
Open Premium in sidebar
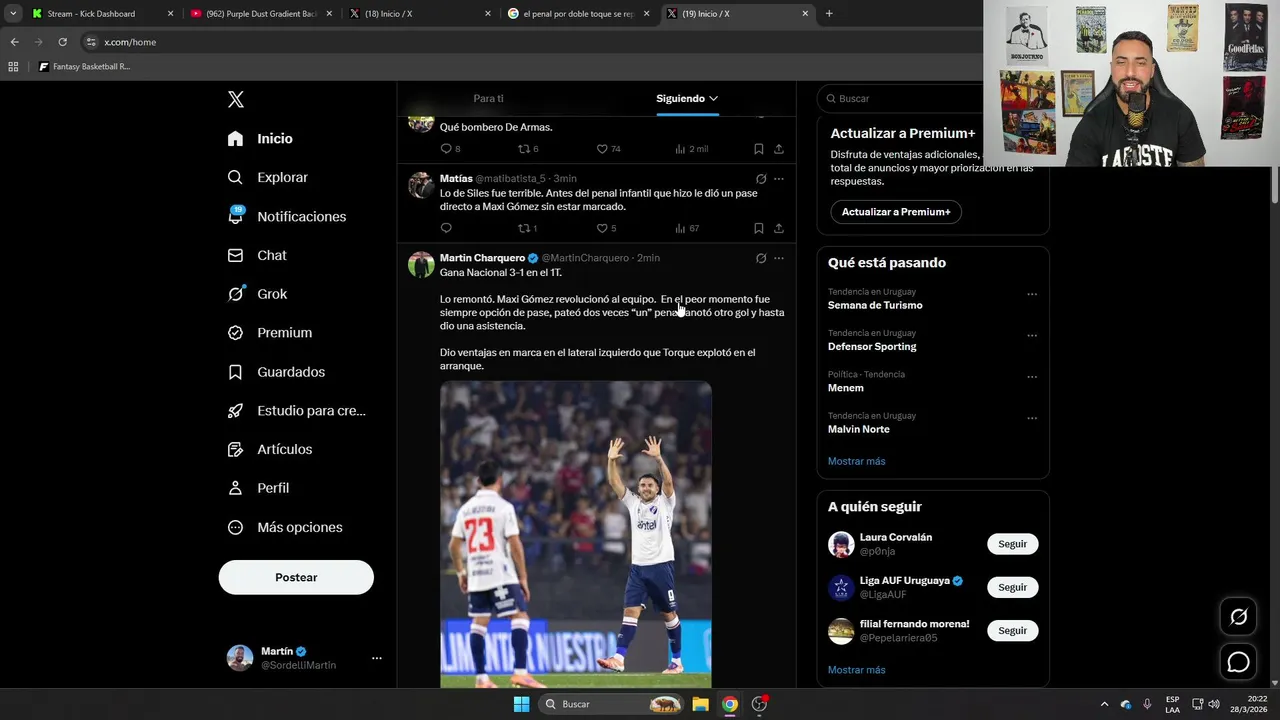pyautogui.click(x=270, y=333)
